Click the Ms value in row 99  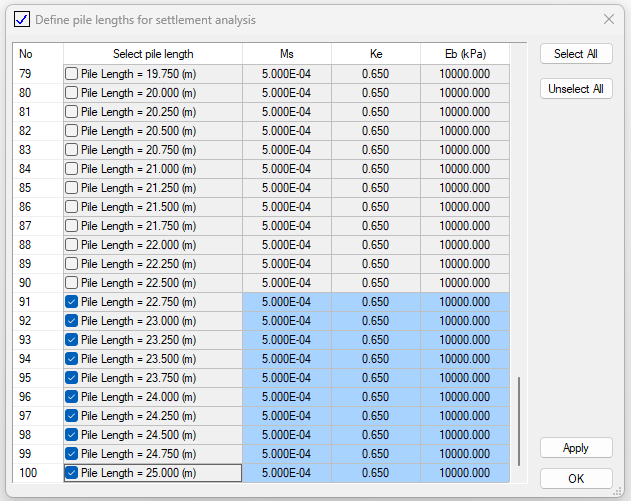tap(287, 454)
